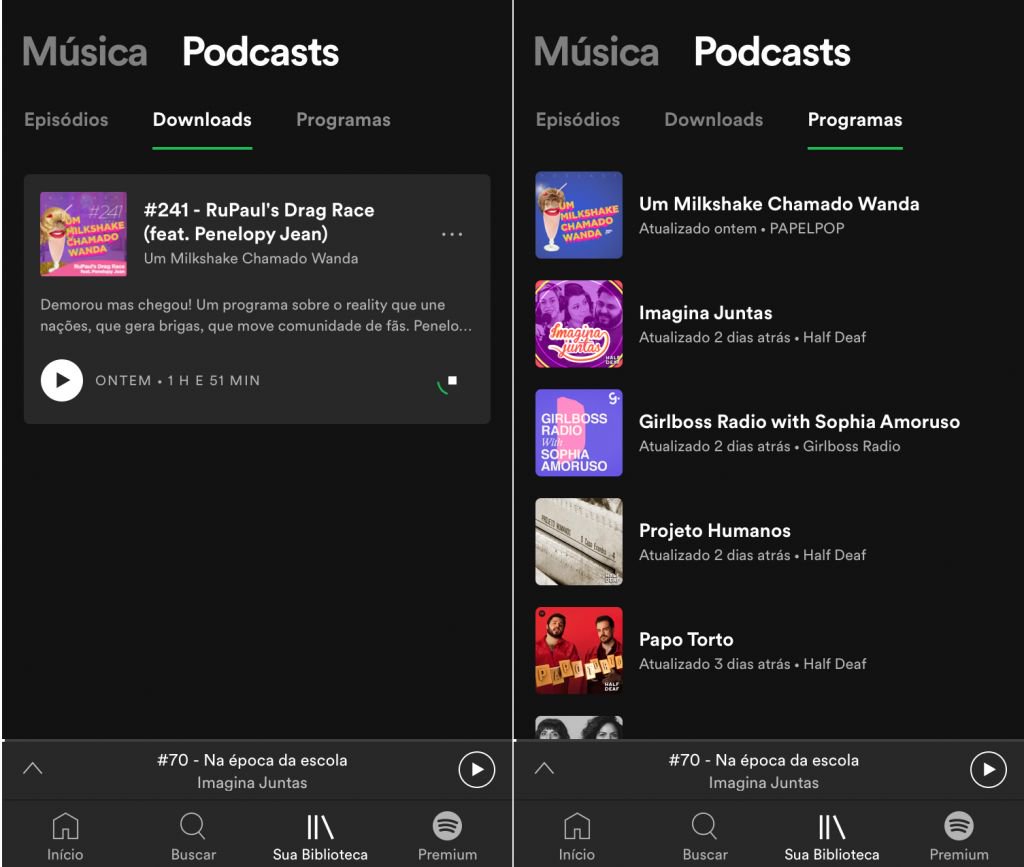1024x867 pixels.
Task: Open Programas tab in the left screen
Action: 344,119
